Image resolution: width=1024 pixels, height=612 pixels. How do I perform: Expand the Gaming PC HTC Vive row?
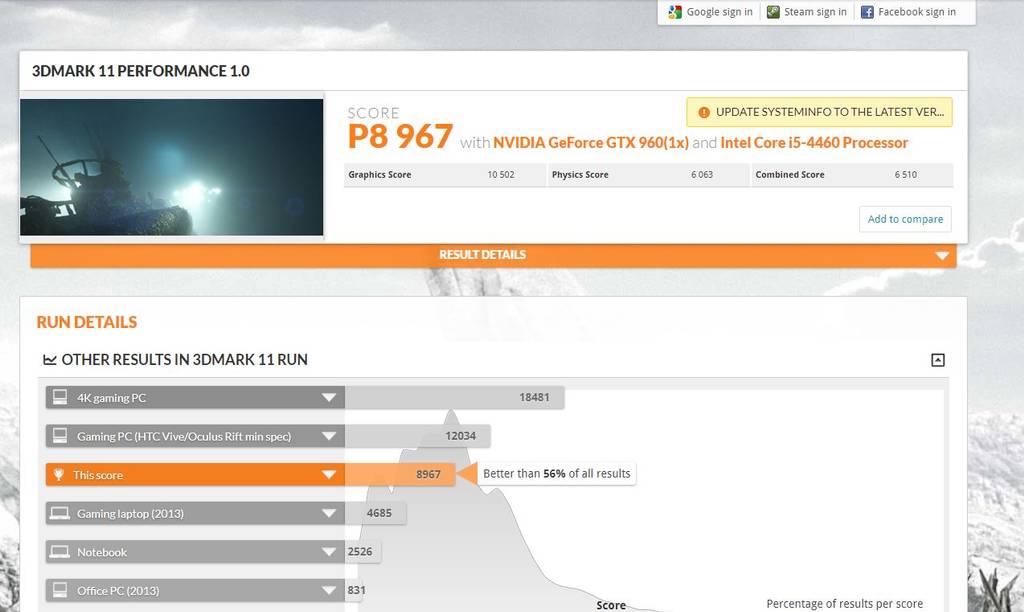(195, 436)
